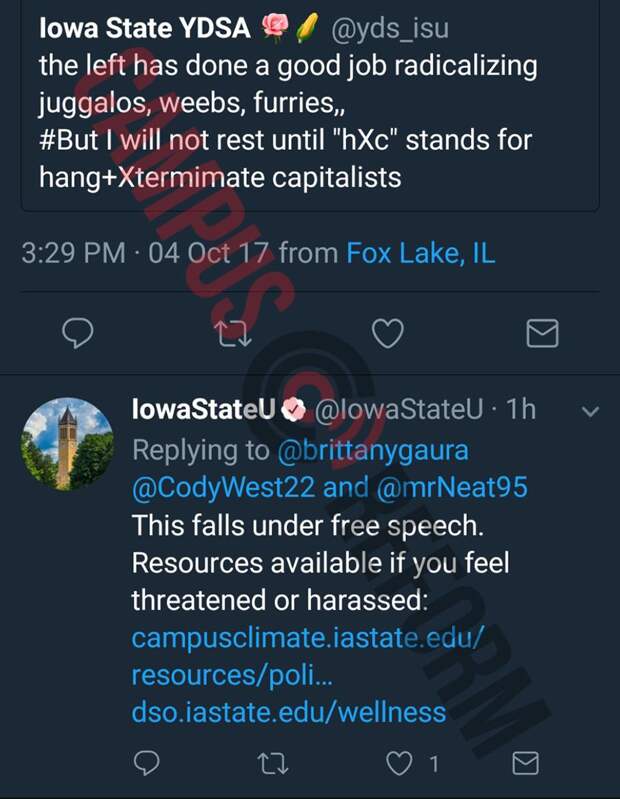Open the @yds_isu handle
Image resolution: width=620 pixels, height=799 pixels.
click(x=390, y=29)
